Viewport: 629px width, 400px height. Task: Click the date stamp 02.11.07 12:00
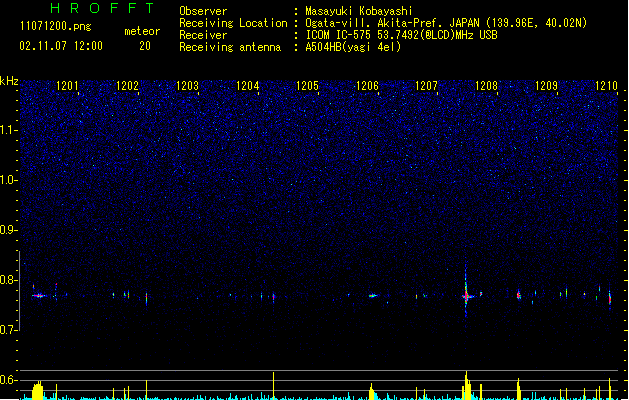(x=61, y=46)
